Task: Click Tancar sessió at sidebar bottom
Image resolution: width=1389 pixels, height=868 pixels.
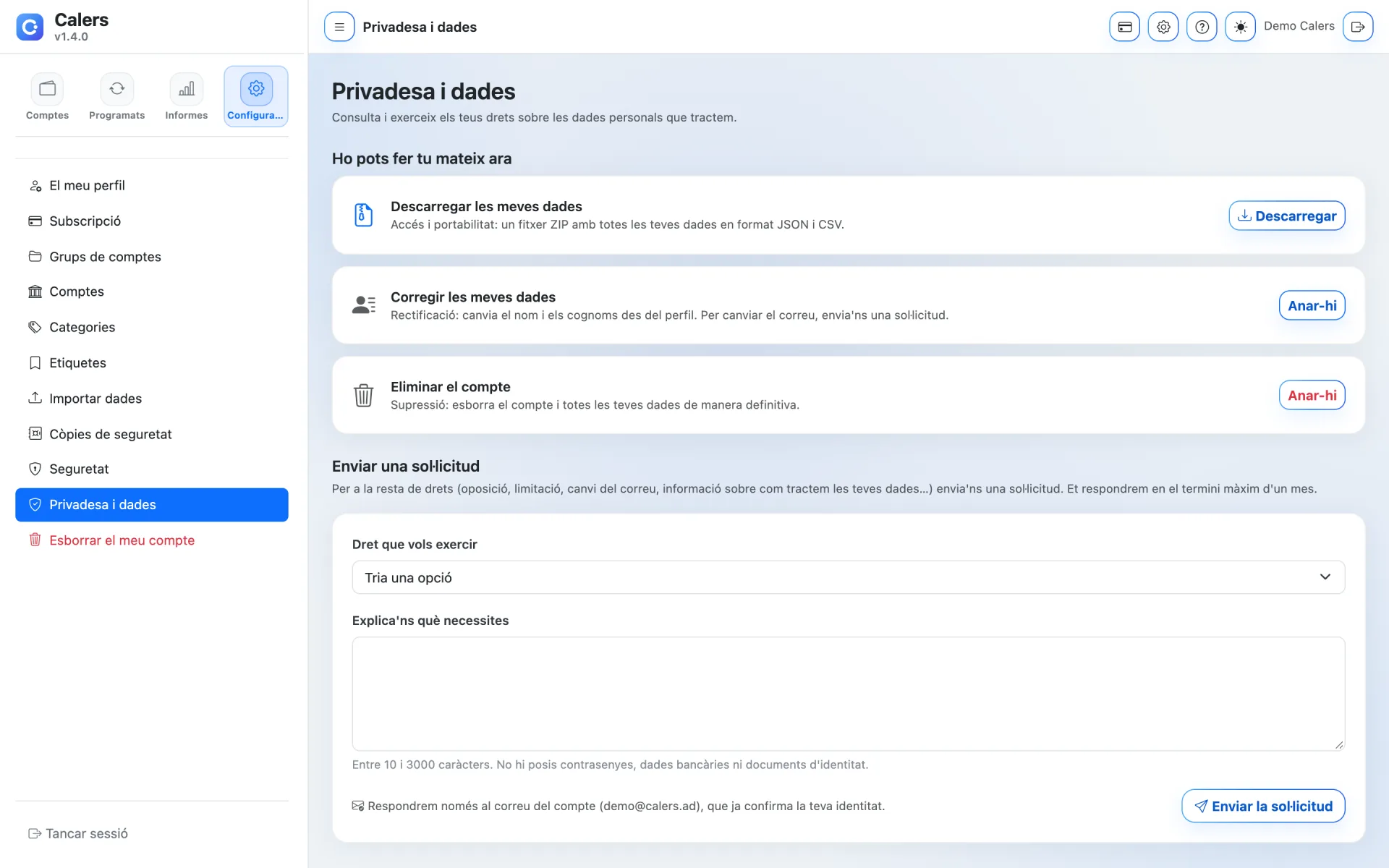Action: point(78,833)
